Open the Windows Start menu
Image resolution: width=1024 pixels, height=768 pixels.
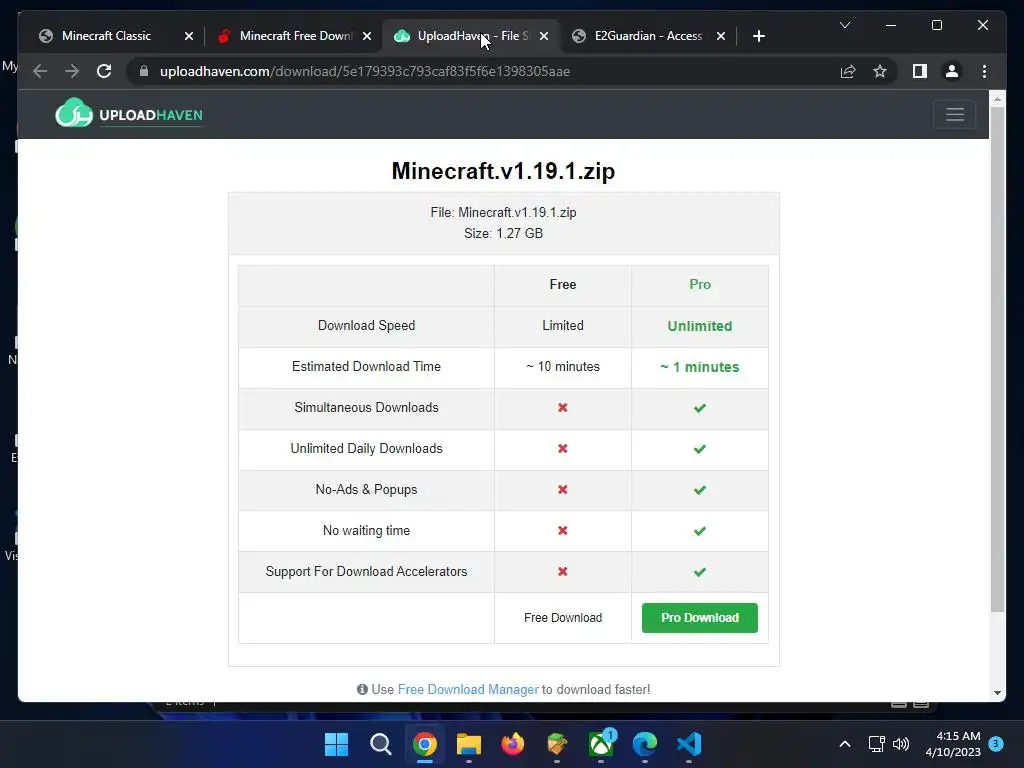(x=336, y=744)
